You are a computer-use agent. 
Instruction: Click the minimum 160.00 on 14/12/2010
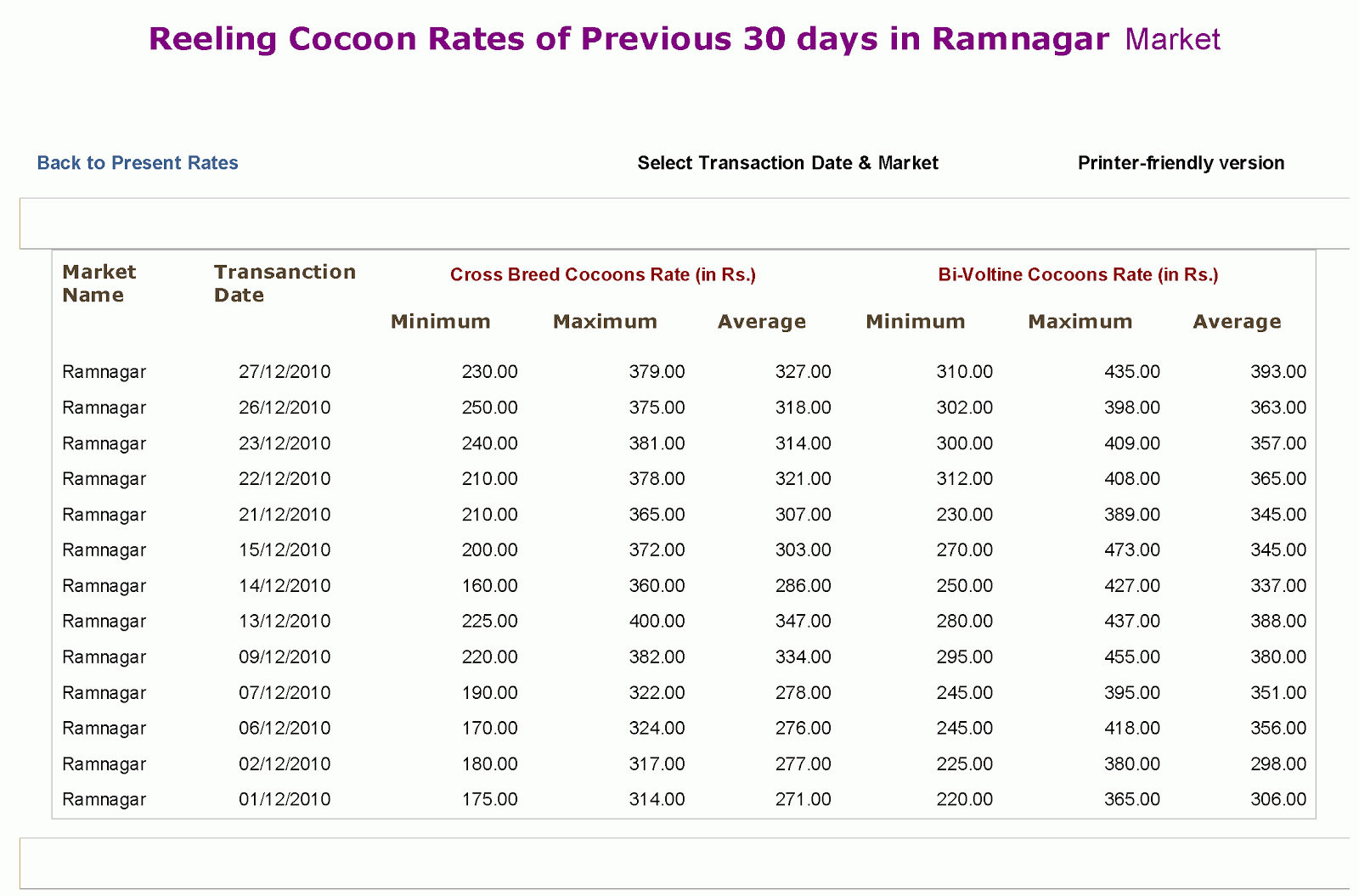pyautogui.click(x=490, y=585)
